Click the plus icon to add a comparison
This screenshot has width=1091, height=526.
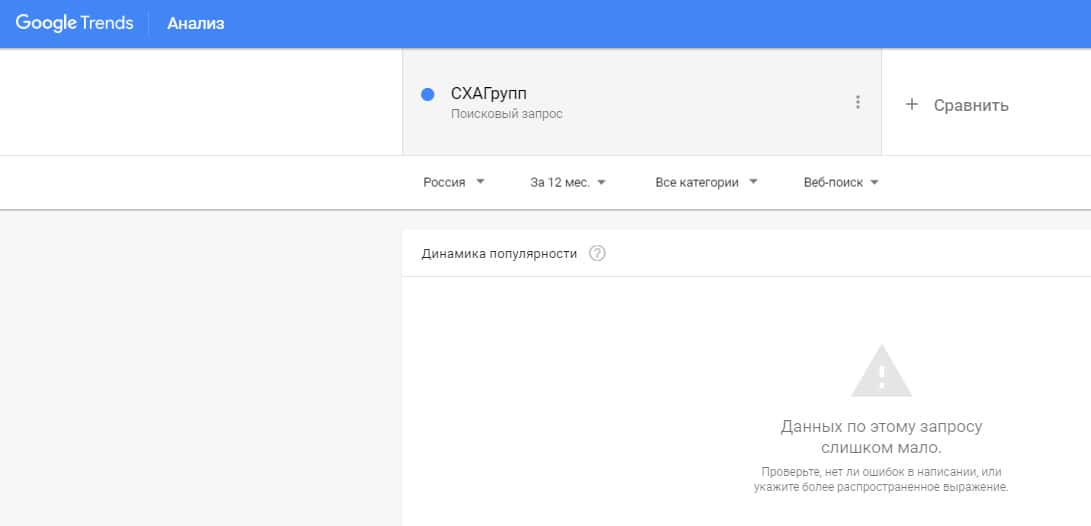click(x=911, y=104)
